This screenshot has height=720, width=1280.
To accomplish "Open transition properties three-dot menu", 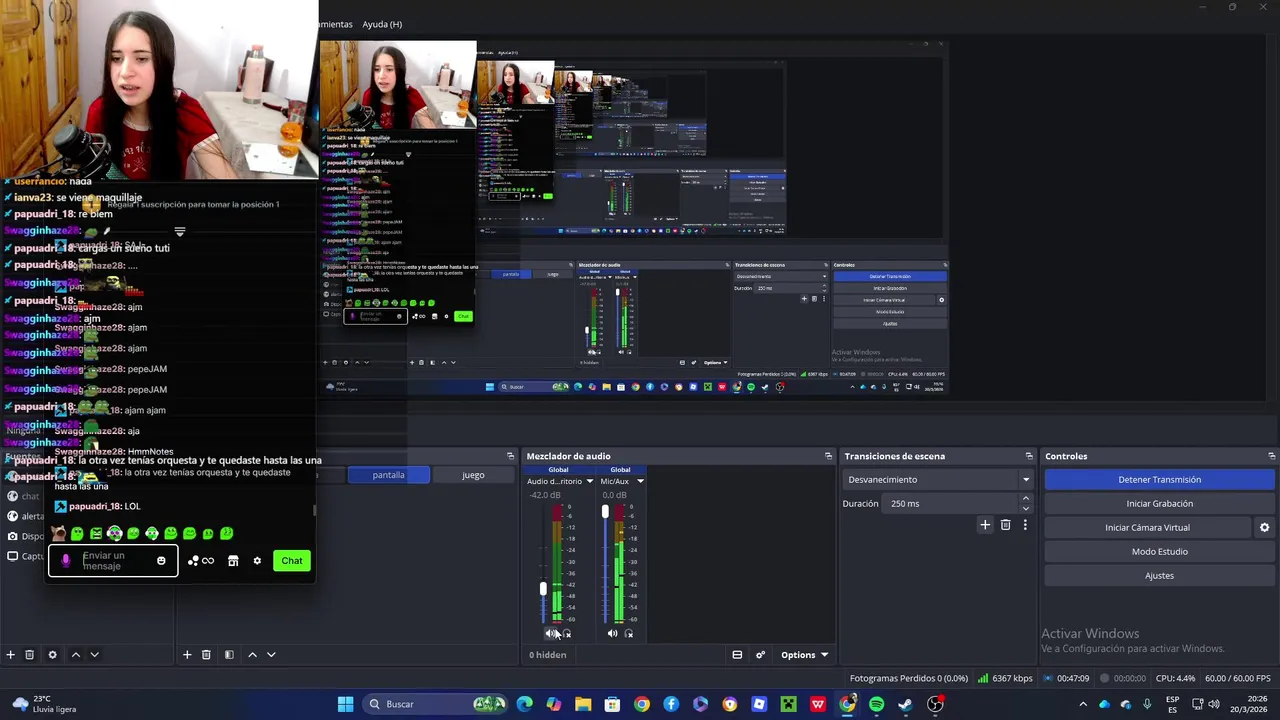I will [1025, 525].
